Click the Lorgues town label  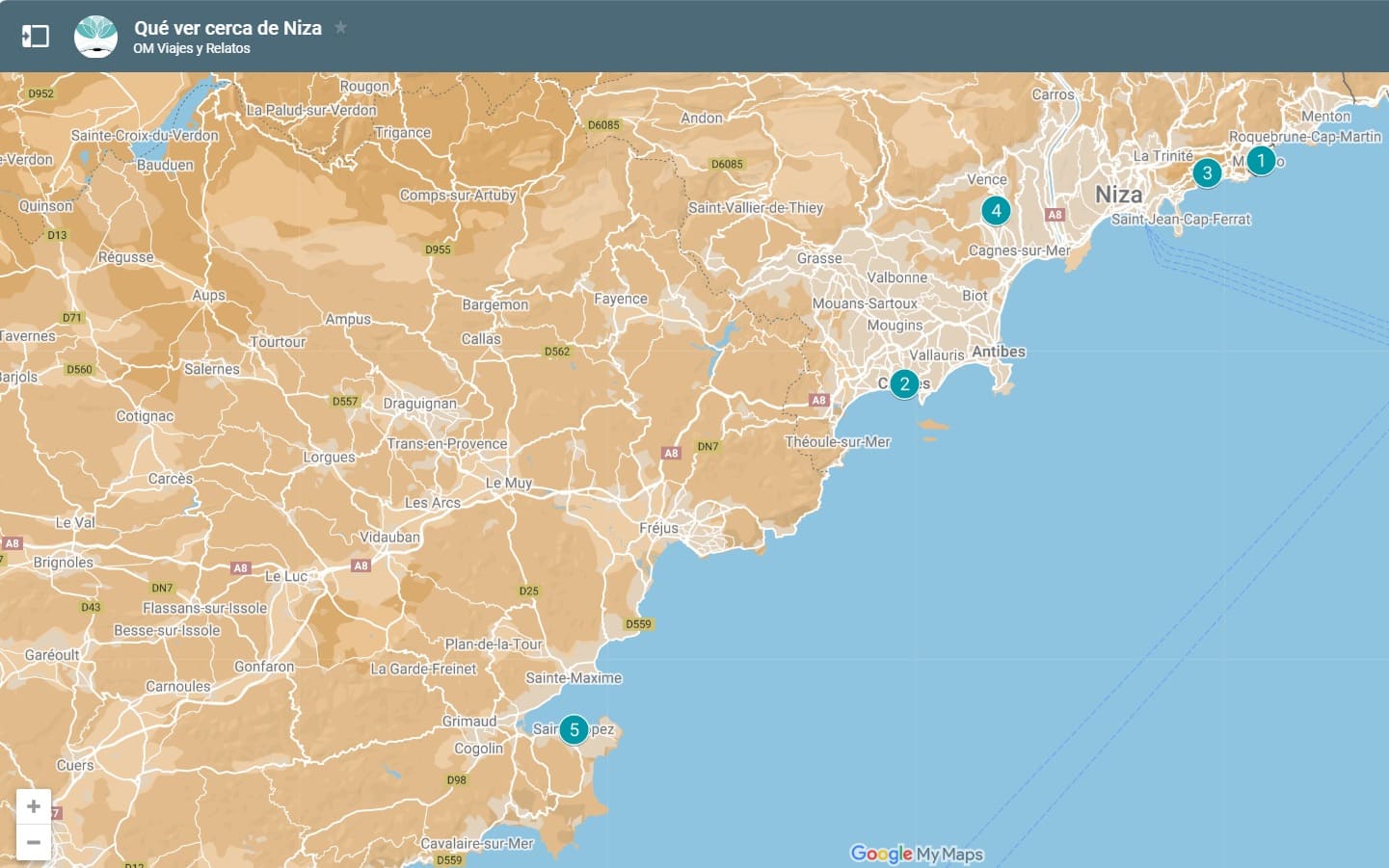pos(329,458)
